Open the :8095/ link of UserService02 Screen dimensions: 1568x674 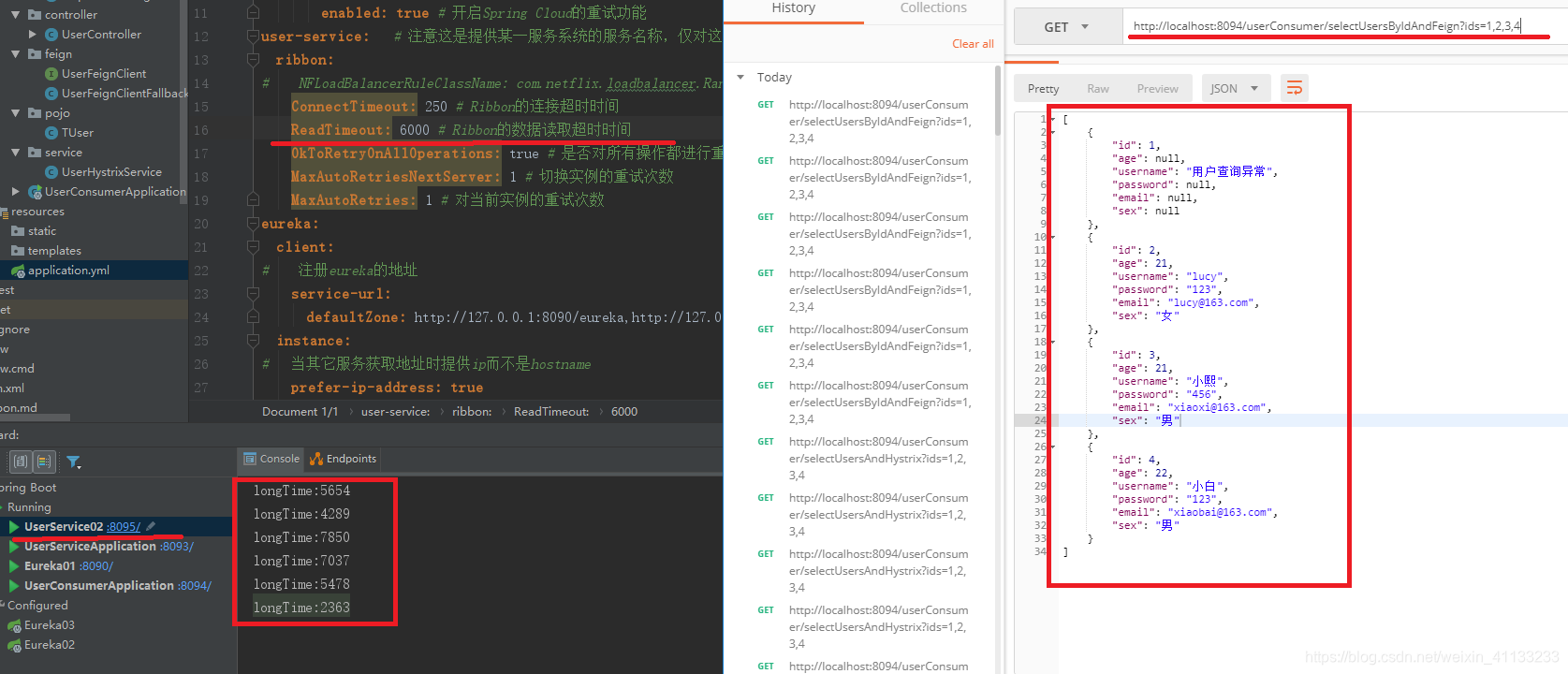click(x=124, y=527)
